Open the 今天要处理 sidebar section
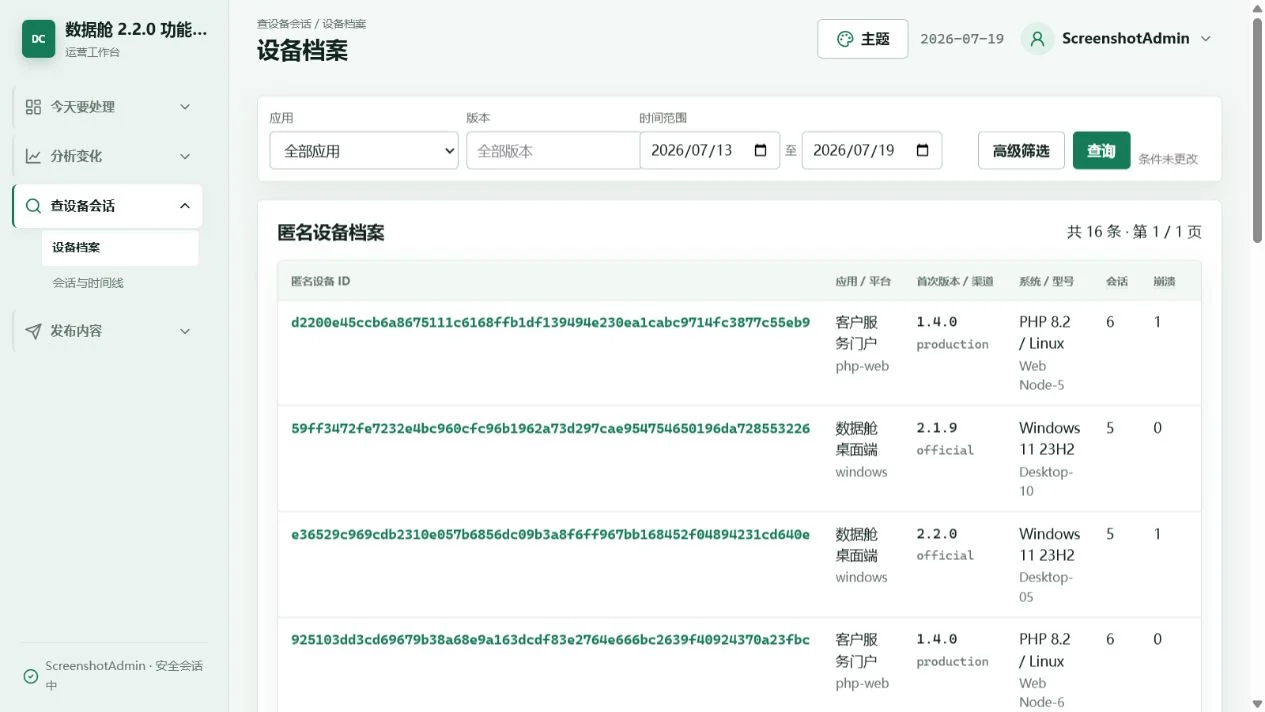This screenshot has height=712, width=1265. point(108,107)
